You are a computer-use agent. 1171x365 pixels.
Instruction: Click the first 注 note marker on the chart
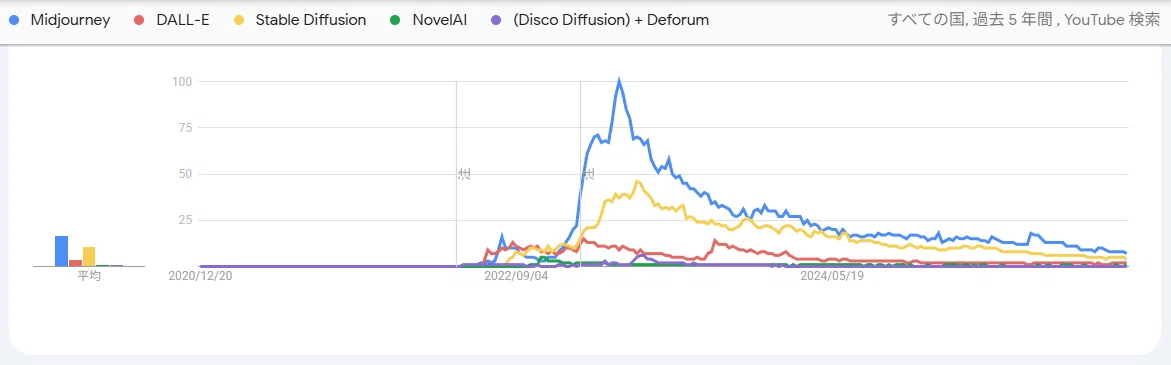point(464,174)
